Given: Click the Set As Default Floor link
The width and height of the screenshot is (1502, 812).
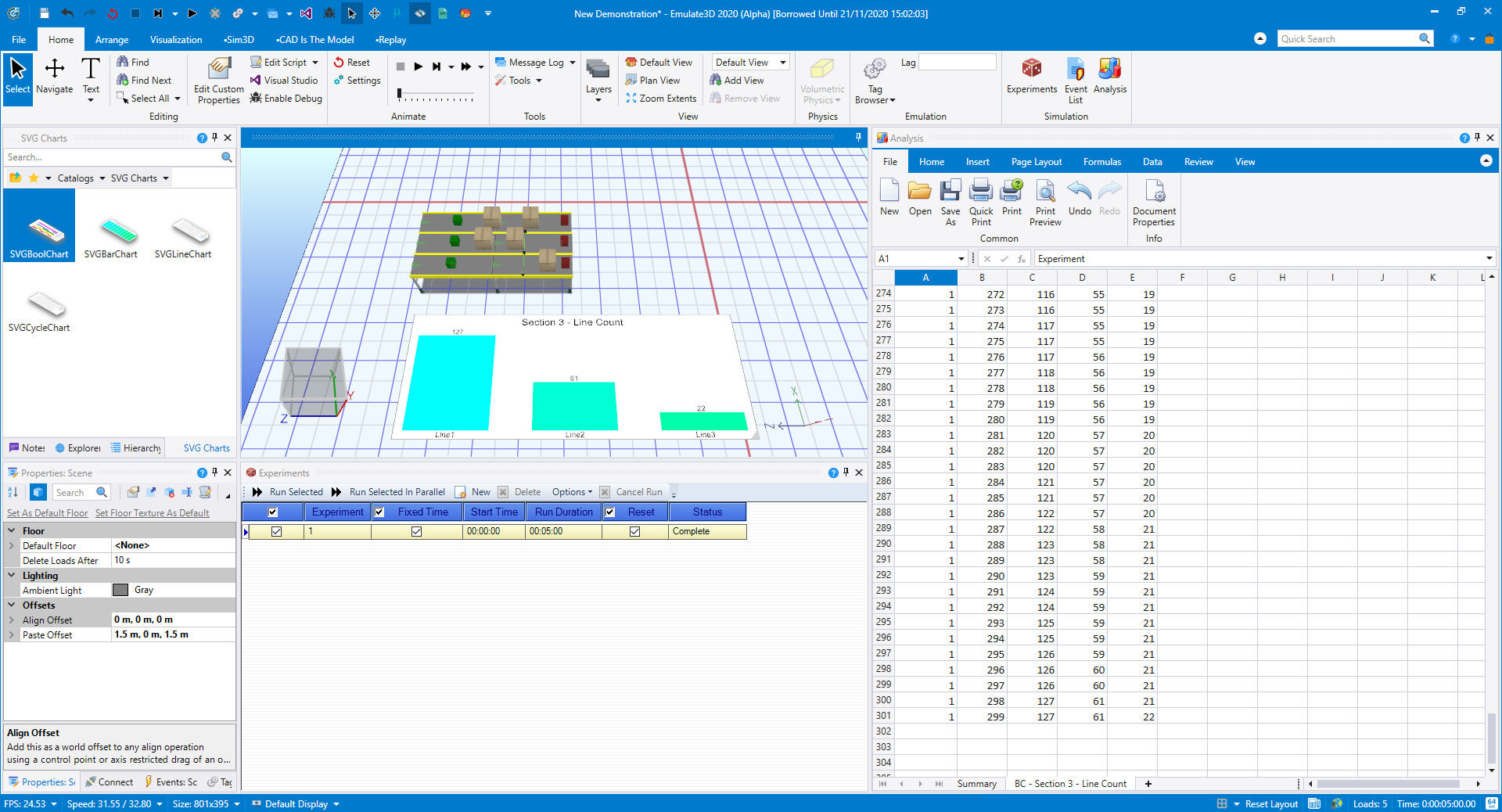Looking at the screenshot, I should coord(47,512).
